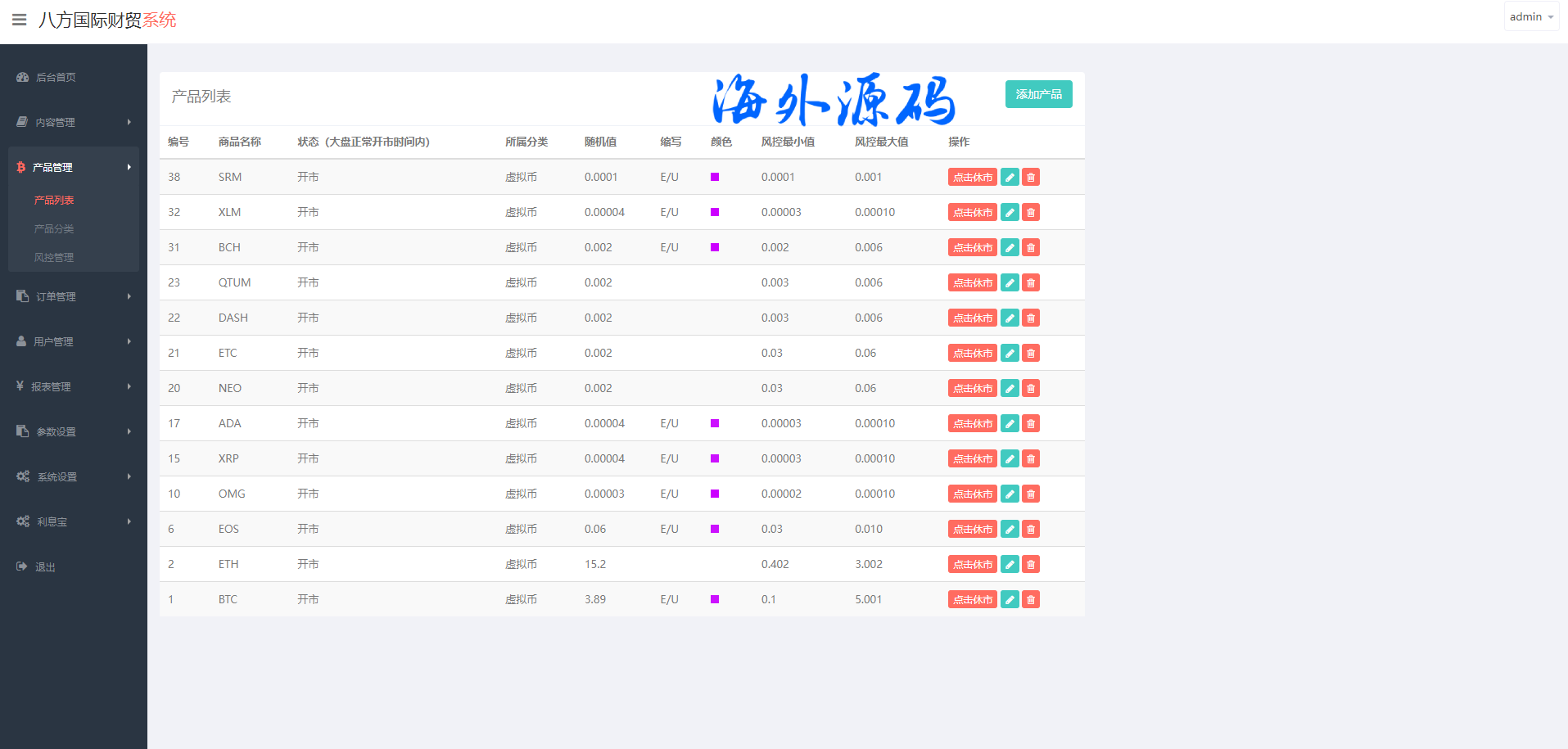Expand the 订单管理 sidebar menu

(73, 296)
